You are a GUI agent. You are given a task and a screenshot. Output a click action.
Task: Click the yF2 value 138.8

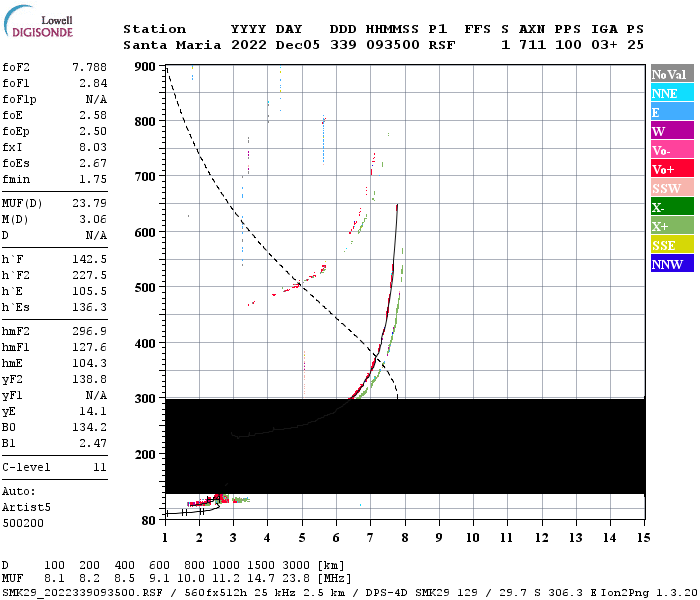coord(89,379)
